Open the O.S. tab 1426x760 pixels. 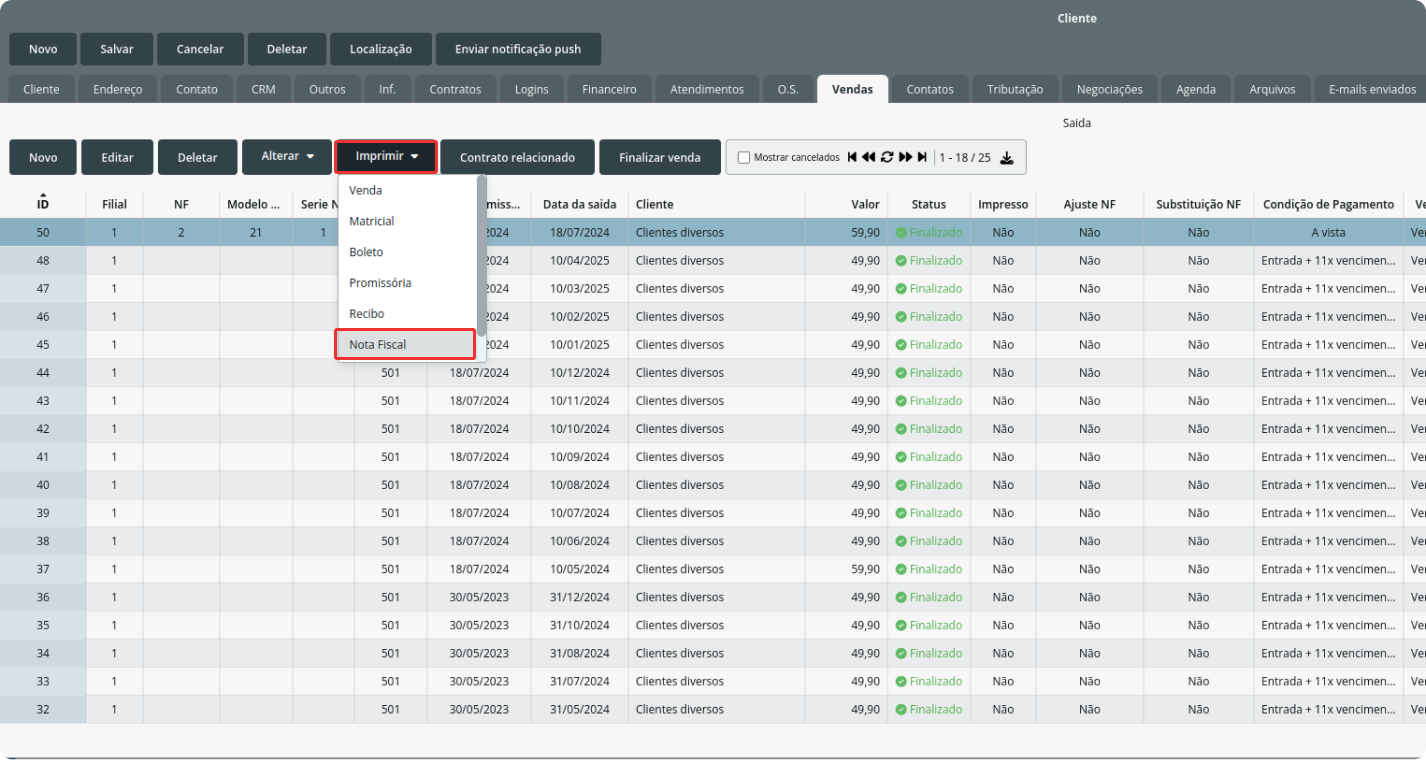(x=788, y=89)
